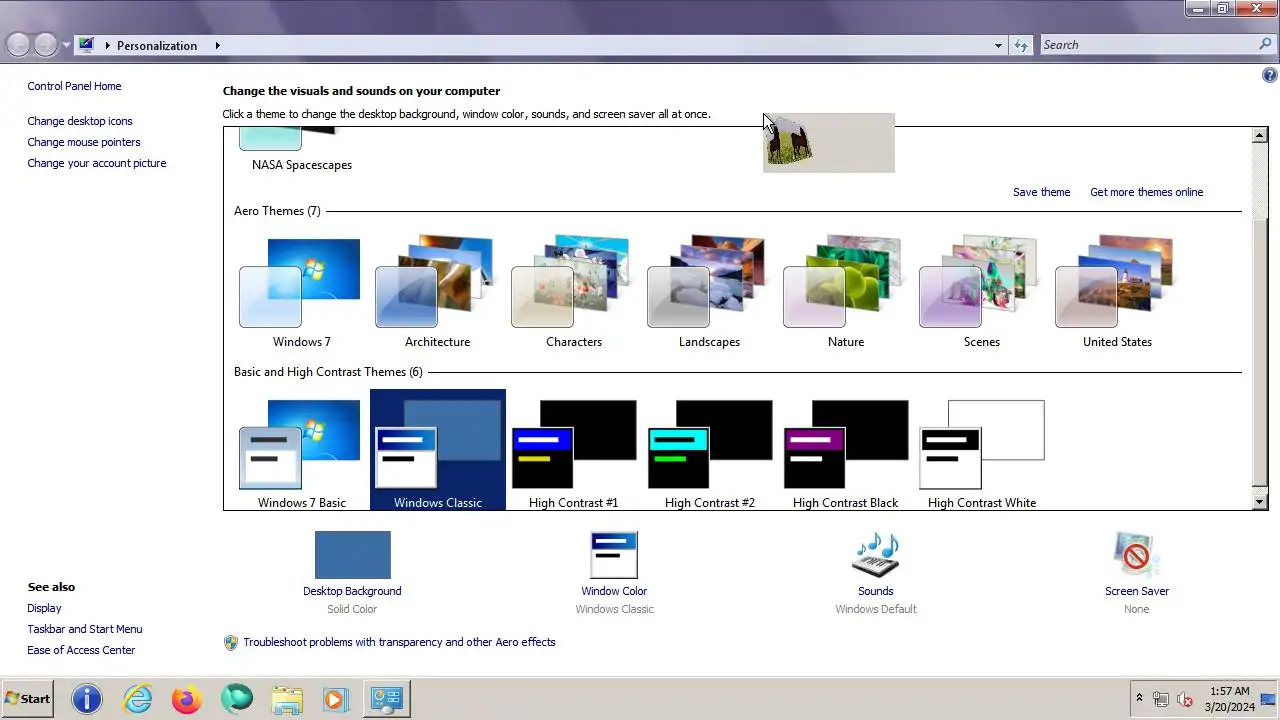Choose the Characters theme

point(573,292)
